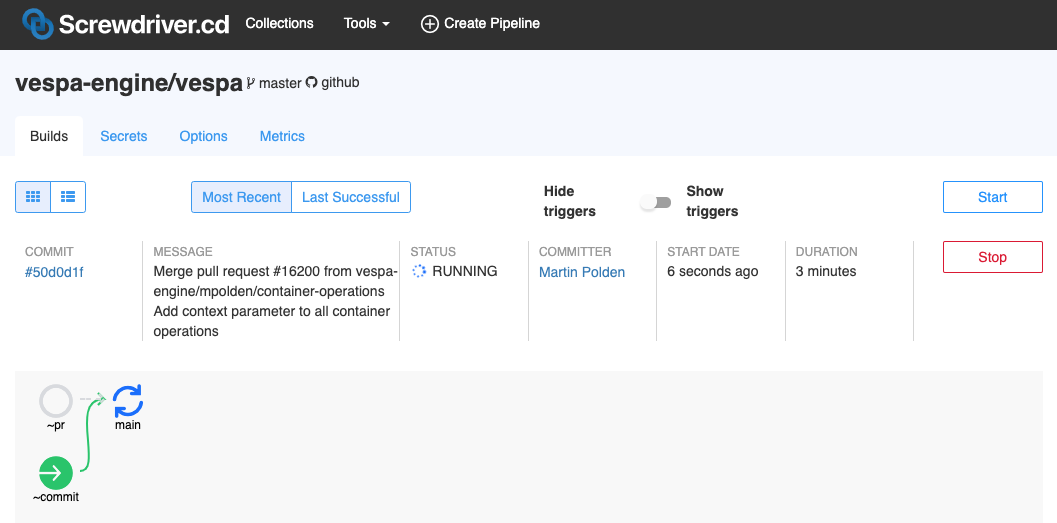This screenshot has width=1057, height=523.
Task: Click the MESSAGE column header
Action: tap(183, 251)
